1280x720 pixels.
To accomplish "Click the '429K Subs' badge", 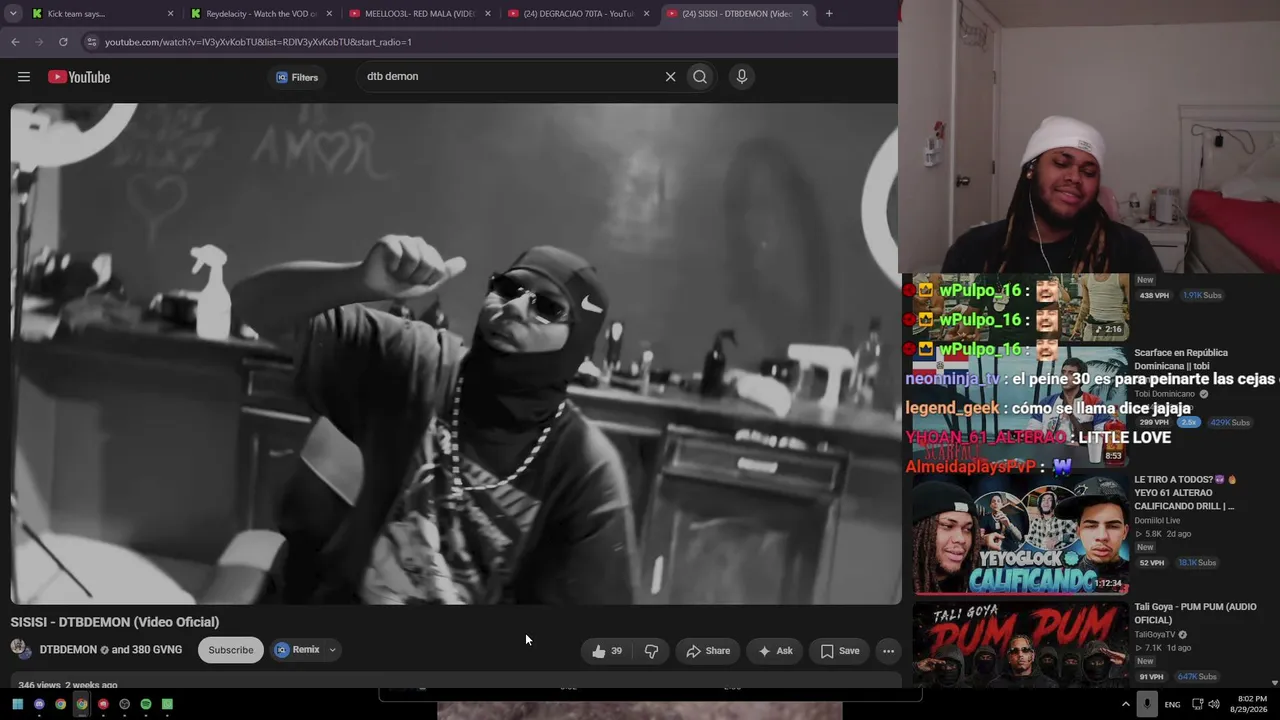I will coord(1229,423).
